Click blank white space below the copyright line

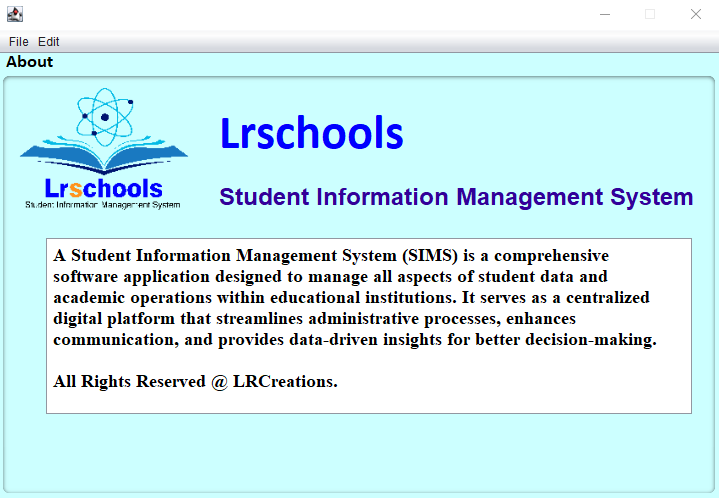coord(368,400)
